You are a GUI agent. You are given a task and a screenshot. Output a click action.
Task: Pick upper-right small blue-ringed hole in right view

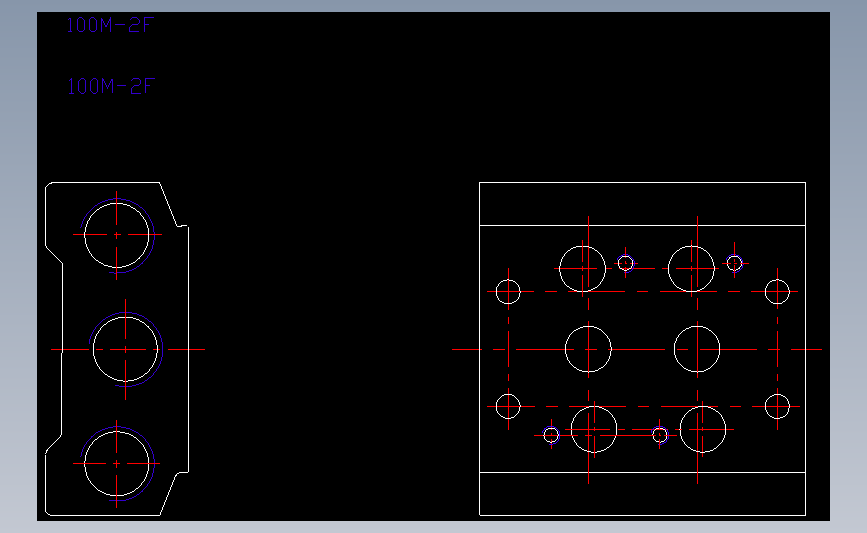tap(734, 263)
